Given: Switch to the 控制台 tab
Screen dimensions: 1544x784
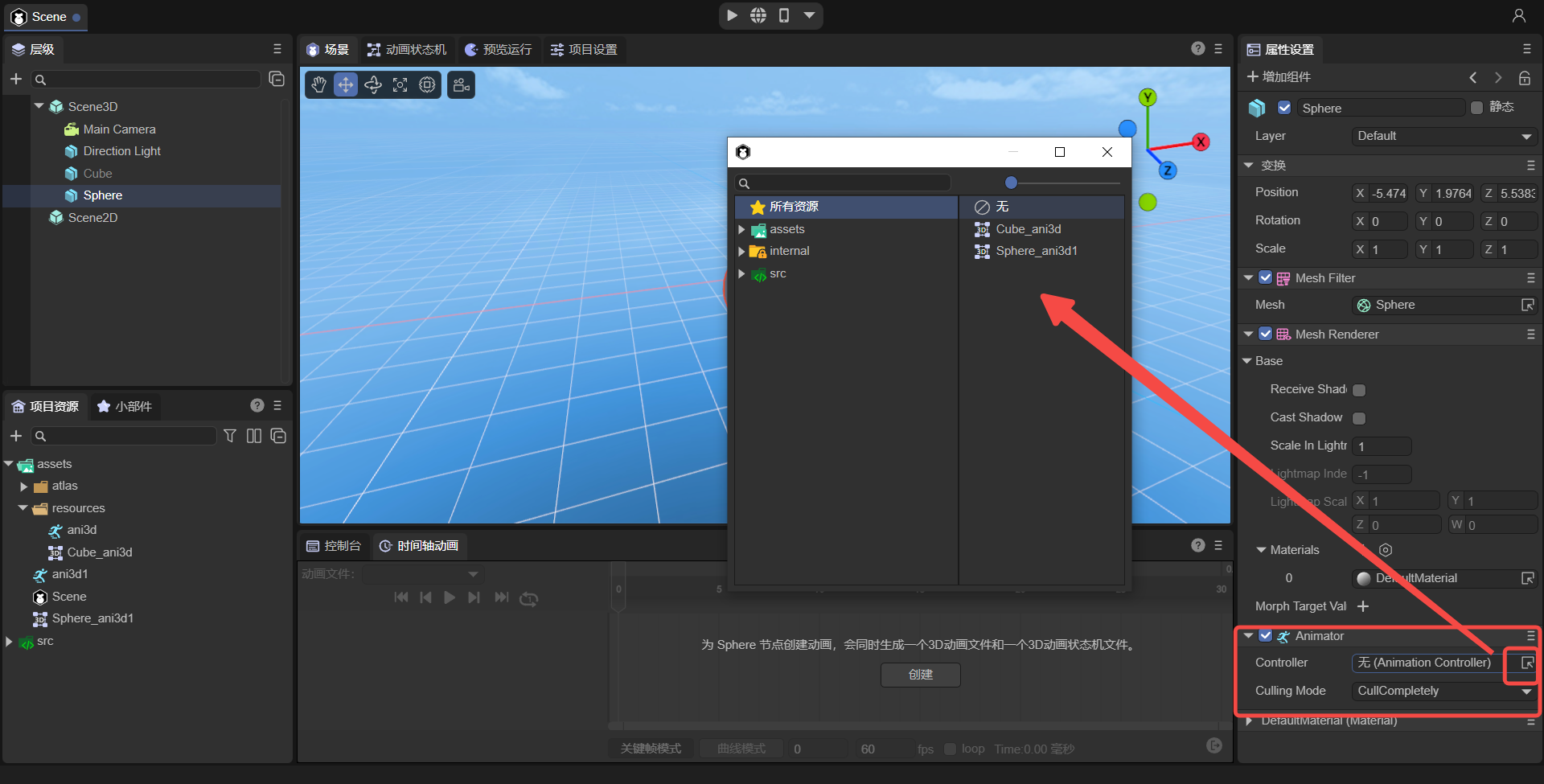Looking at the screenshot, I should pyautogui.click(x=335, y=546).
